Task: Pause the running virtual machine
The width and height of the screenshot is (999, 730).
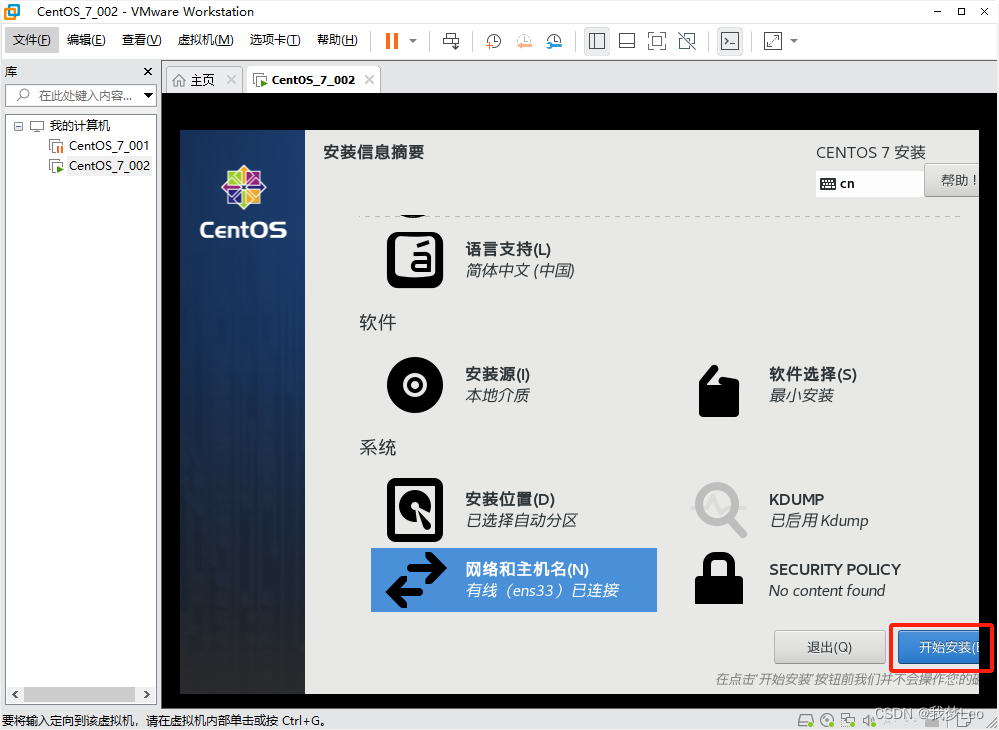Action: (392, 41)
